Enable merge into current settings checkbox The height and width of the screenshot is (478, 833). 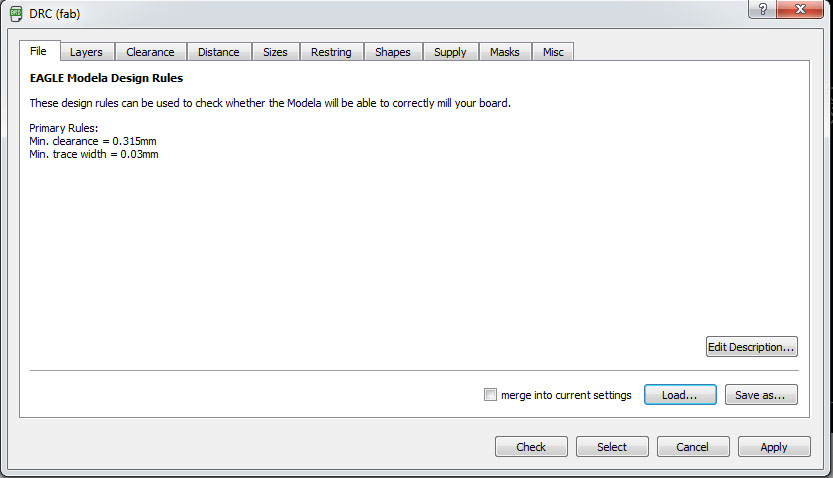coord(490,395)
